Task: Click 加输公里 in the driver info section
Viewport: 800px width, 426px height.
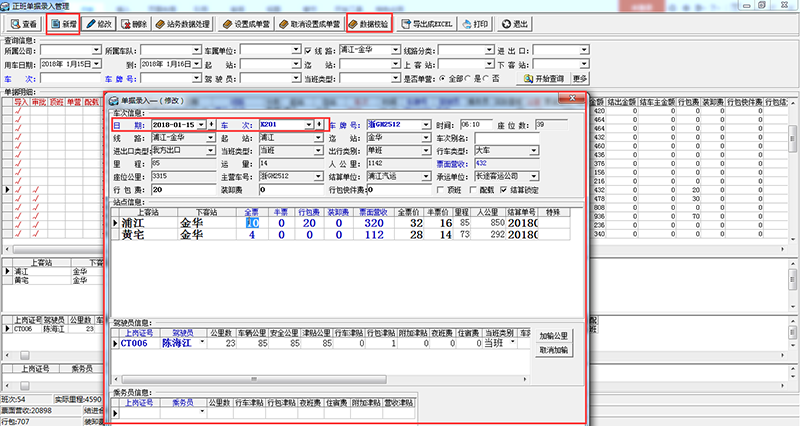Action: [554, 336]
